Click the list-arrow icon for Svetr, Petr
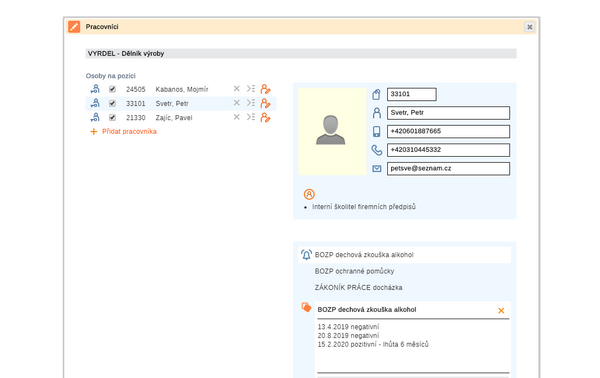The image size is (600, 378). [251, 103]
